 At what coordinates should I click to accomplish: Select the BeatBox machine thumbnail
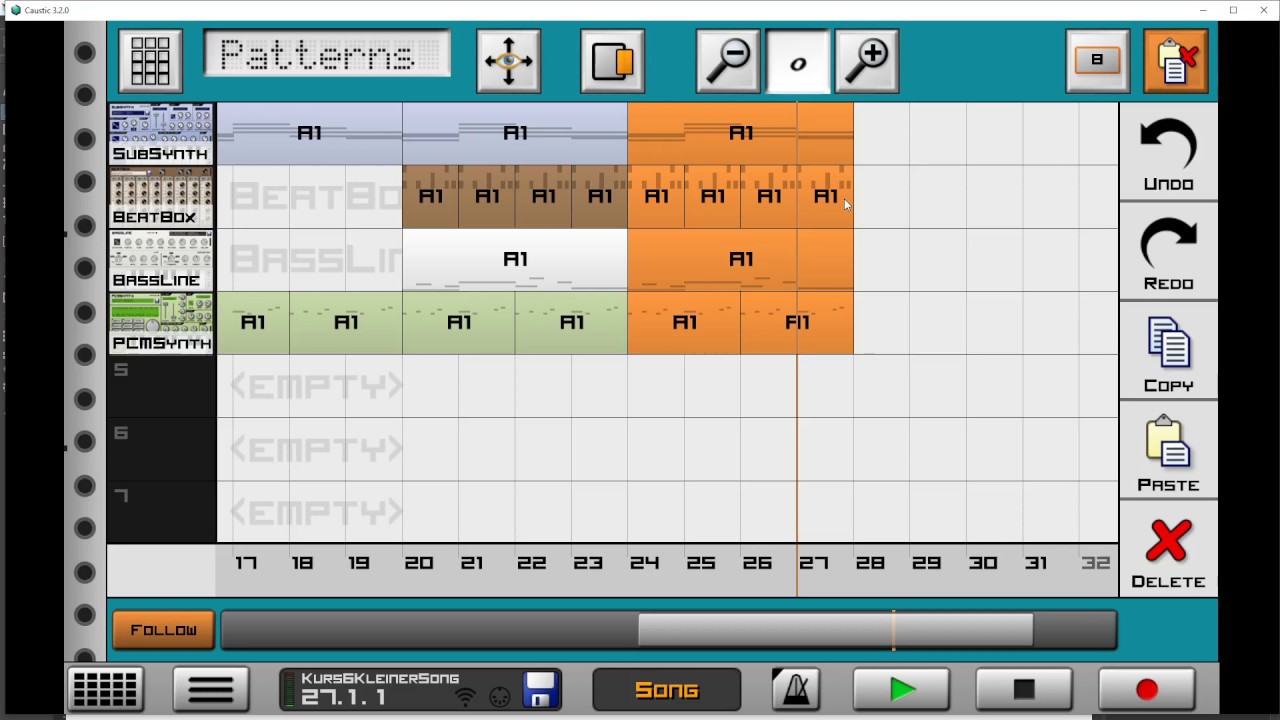pyautogui.click(x=161, y=196)
